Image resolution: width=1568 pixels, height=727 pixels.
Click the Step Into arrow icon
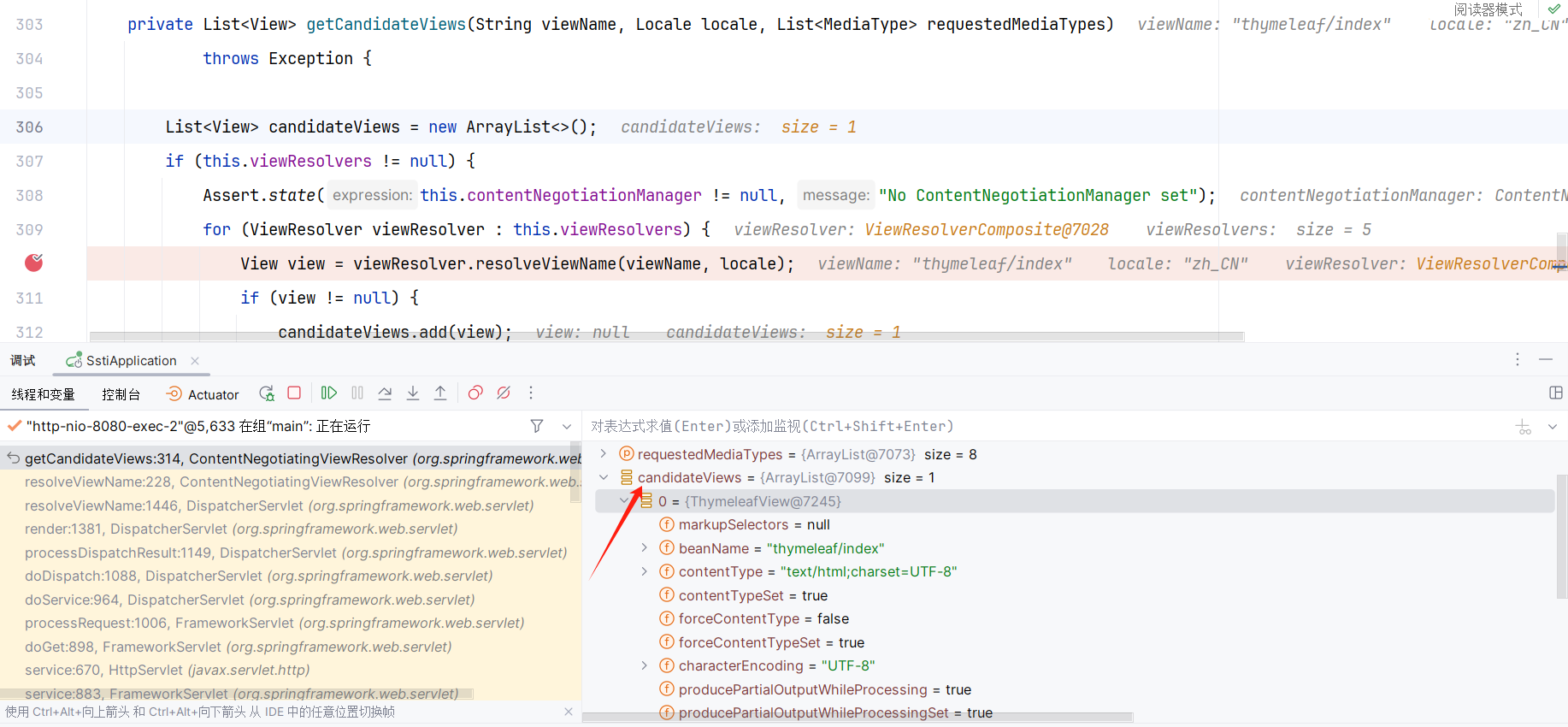[x=413, y=393]
